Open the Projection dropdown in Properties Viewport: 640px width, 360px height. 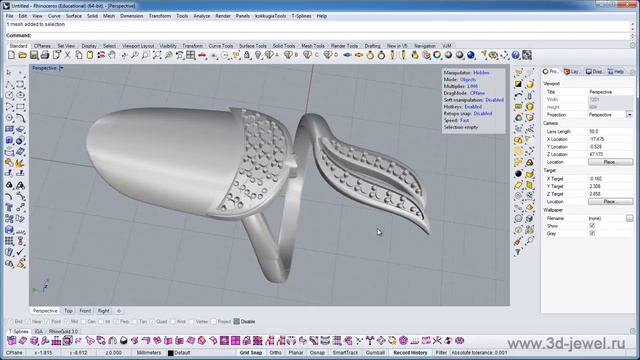click(629, 115)
